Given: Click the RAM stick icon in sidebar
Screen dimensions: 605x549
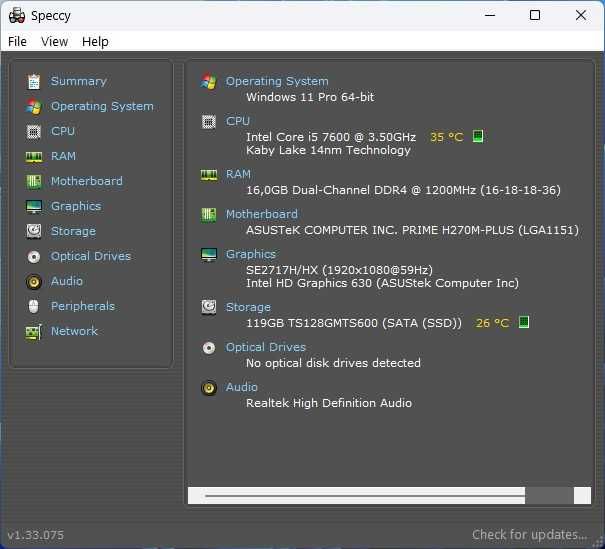Looking at the screenshot, I should [34, 157].
